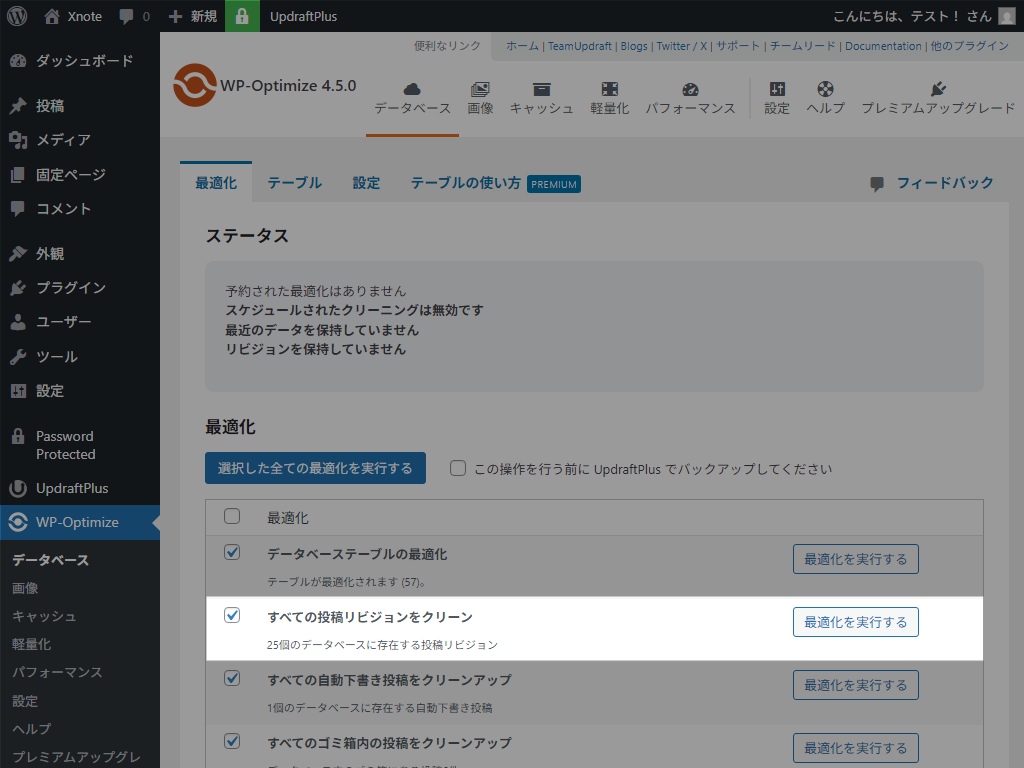1024x768 pixels.
Task: Click the Password Protected lock icon
Action: [x=18, y=436]
